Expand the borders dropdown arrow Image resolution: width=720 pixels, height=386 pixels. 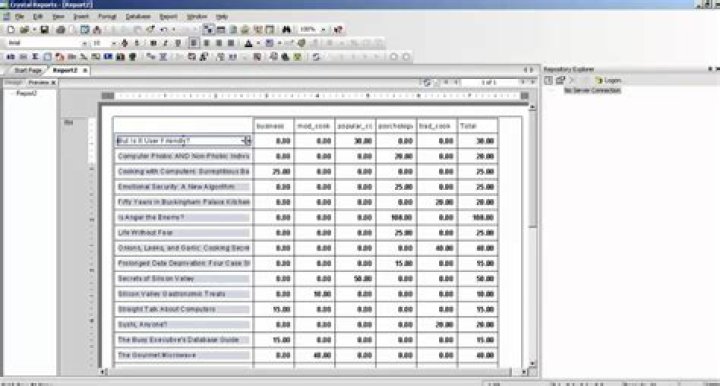pyautogui.click(x=279, y=43)
